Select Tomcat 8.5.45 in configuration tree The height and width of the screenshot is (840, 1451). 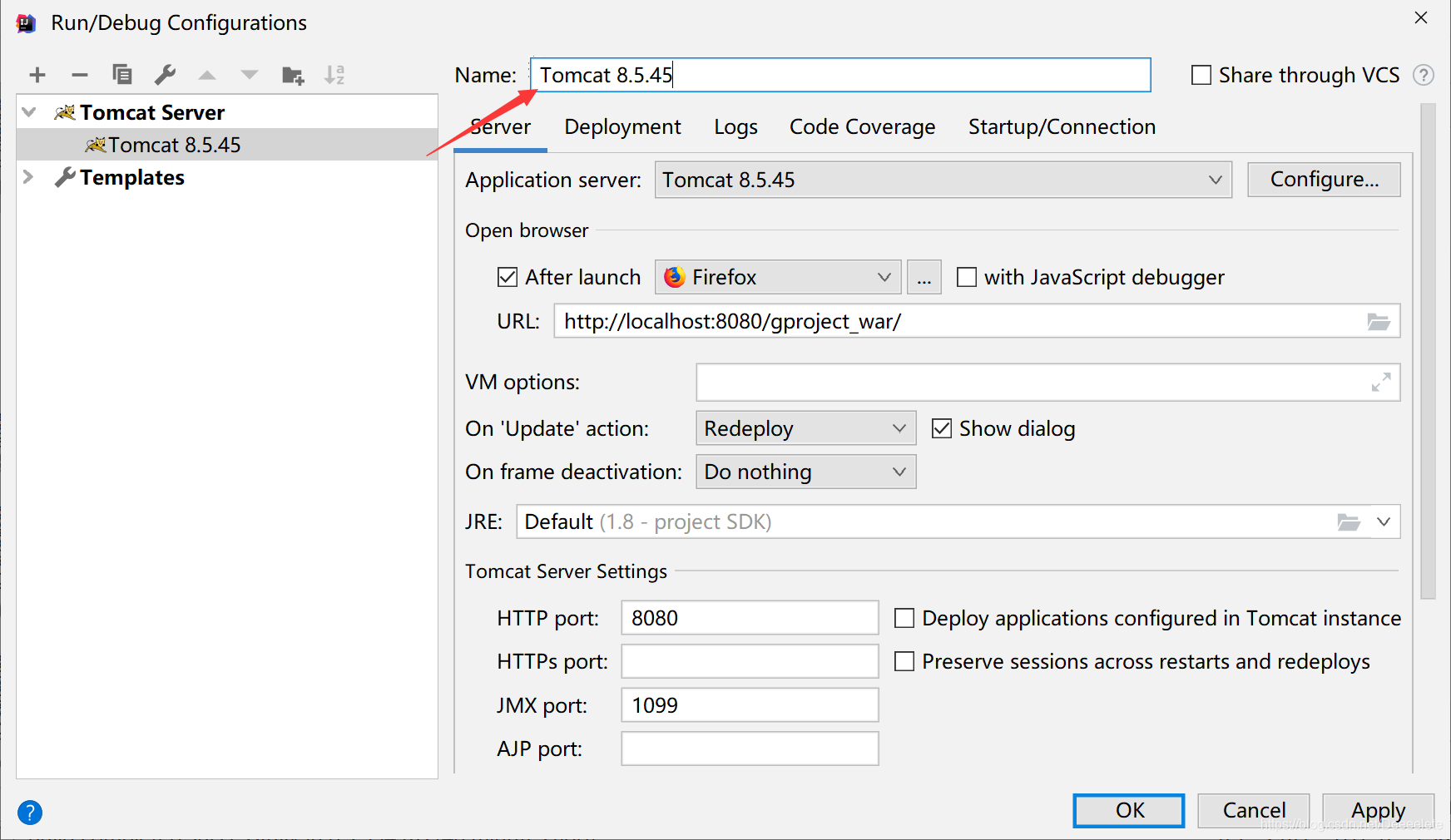[x=227, y=145]
